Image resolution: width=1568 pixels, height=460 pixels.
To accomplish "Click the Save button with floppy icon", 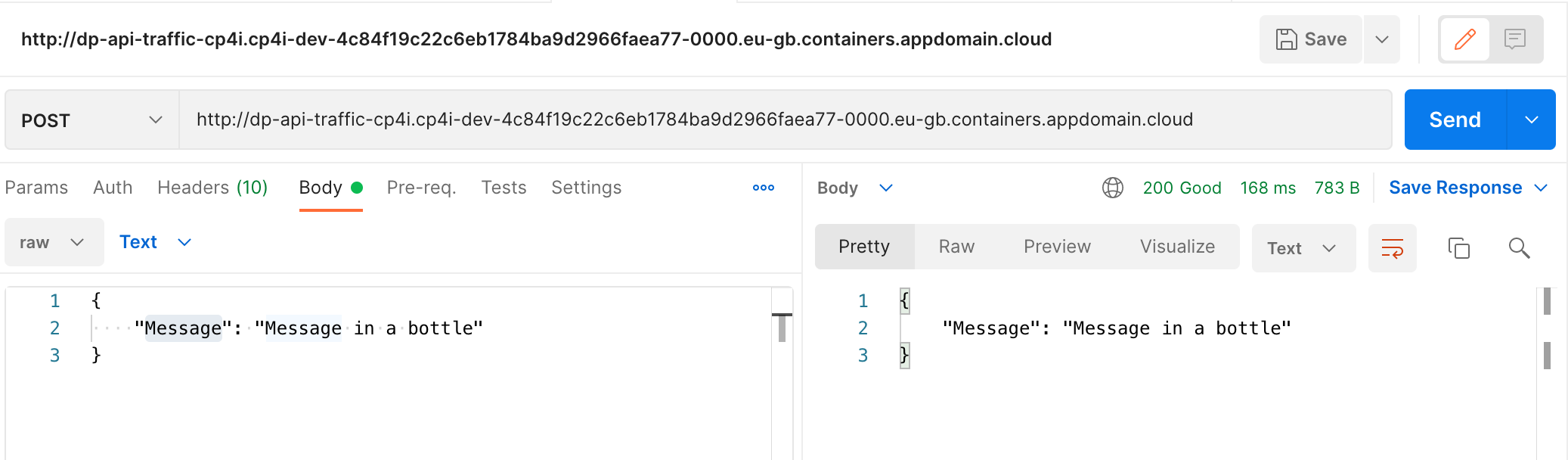I will [1311, 39].
